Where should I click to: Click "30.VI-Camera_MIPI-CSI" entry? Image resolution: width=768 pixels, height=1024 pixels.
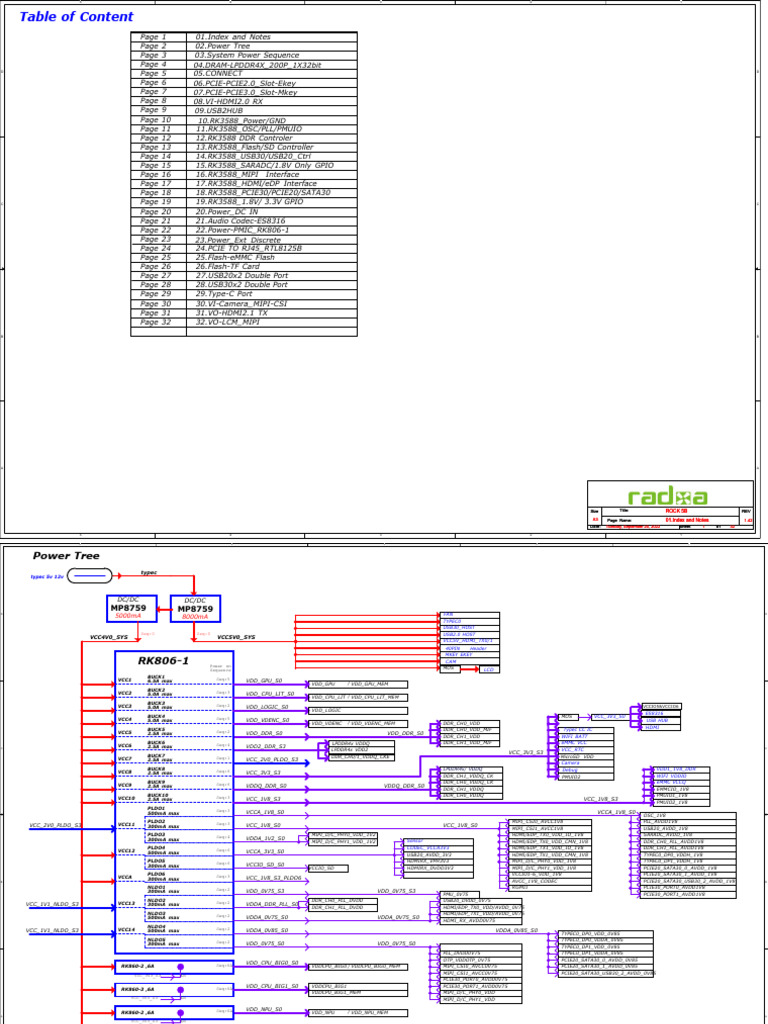pos(244,304)
